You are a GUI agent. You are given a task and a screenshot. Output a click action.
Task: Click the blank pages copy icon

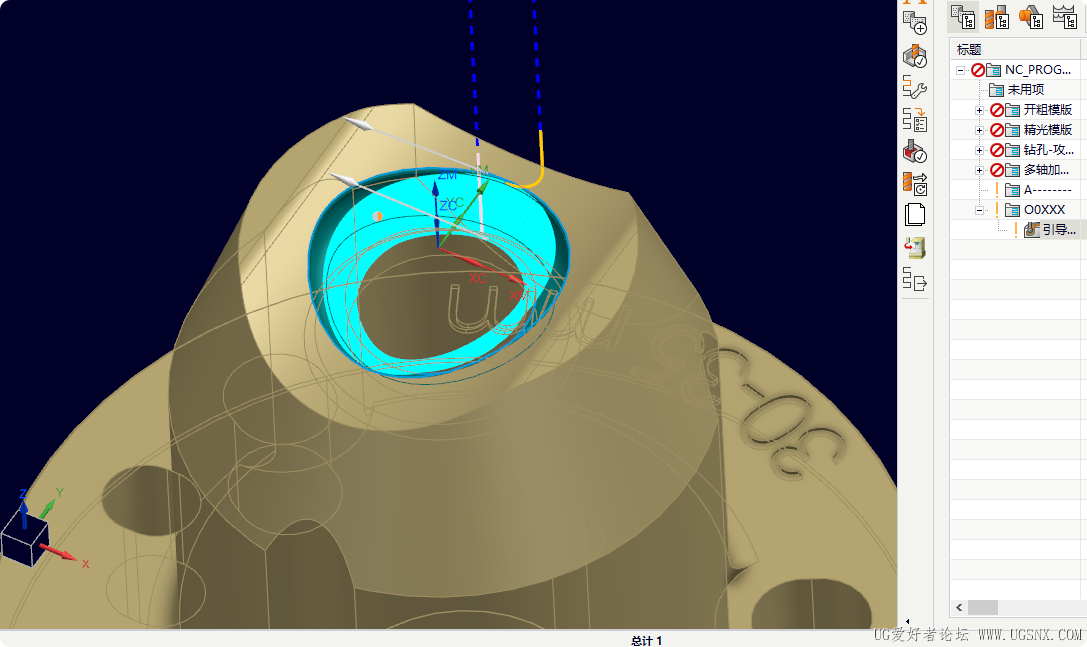coord(915,215)
